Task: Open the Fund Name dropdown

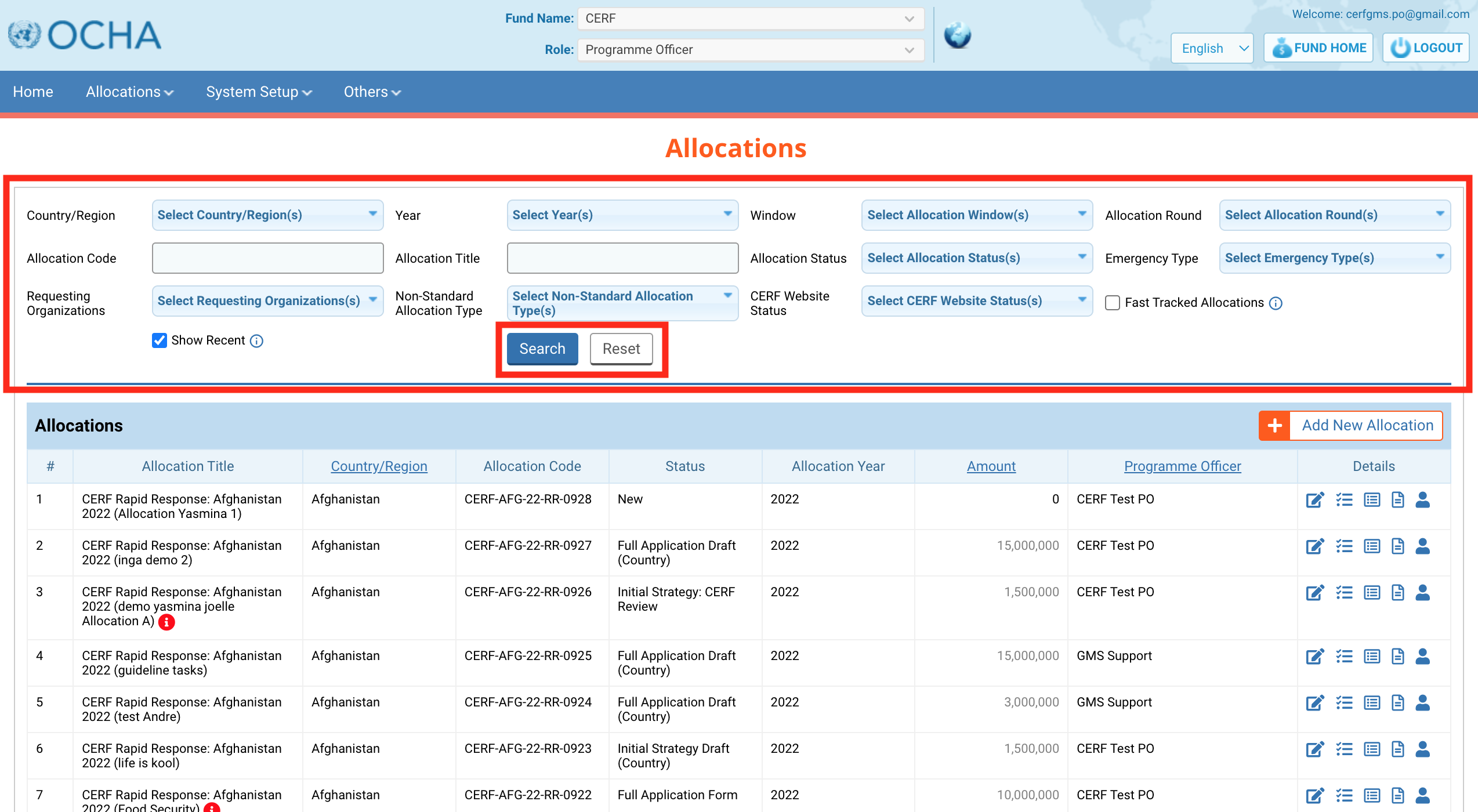Action: (751, 19)
